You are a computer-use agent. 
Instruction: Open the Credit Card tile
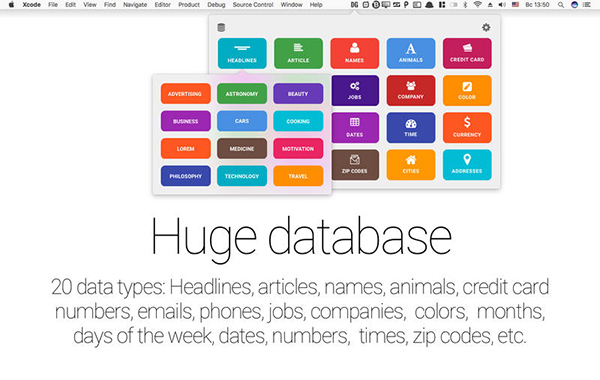click(x=467, y=53)
